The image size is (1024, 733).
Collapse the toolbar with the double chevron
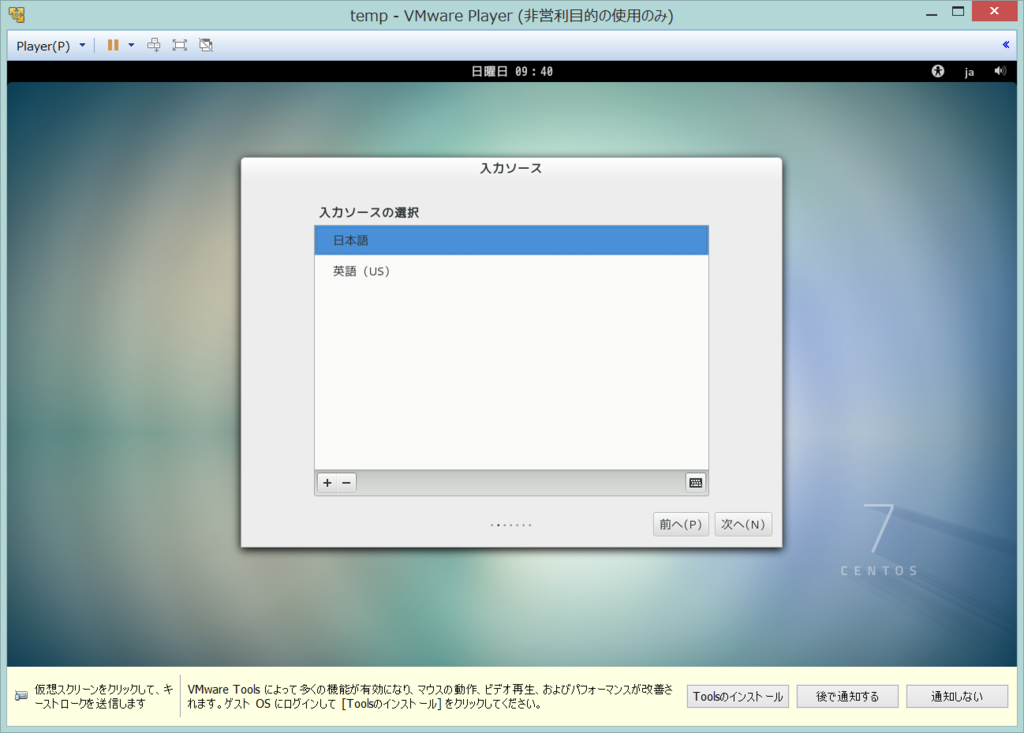[1006, 44]
